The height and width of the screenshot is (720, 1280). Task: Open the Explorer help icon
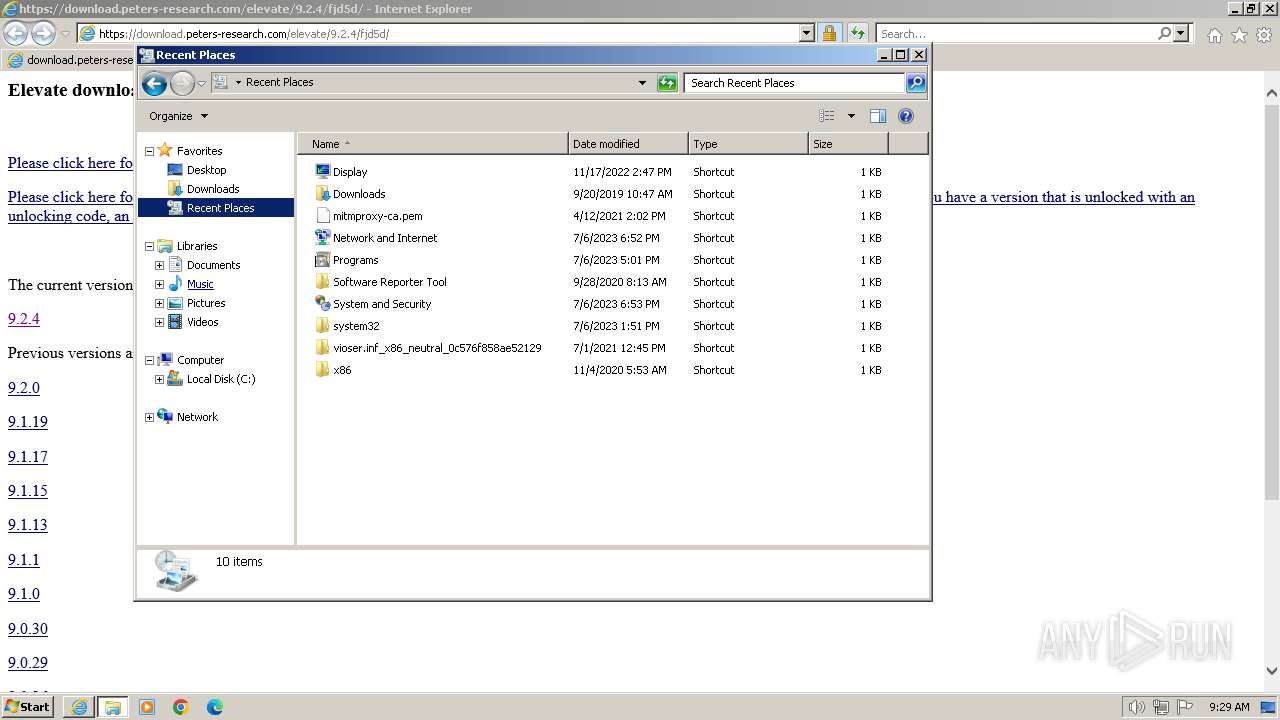click(906, 116)
